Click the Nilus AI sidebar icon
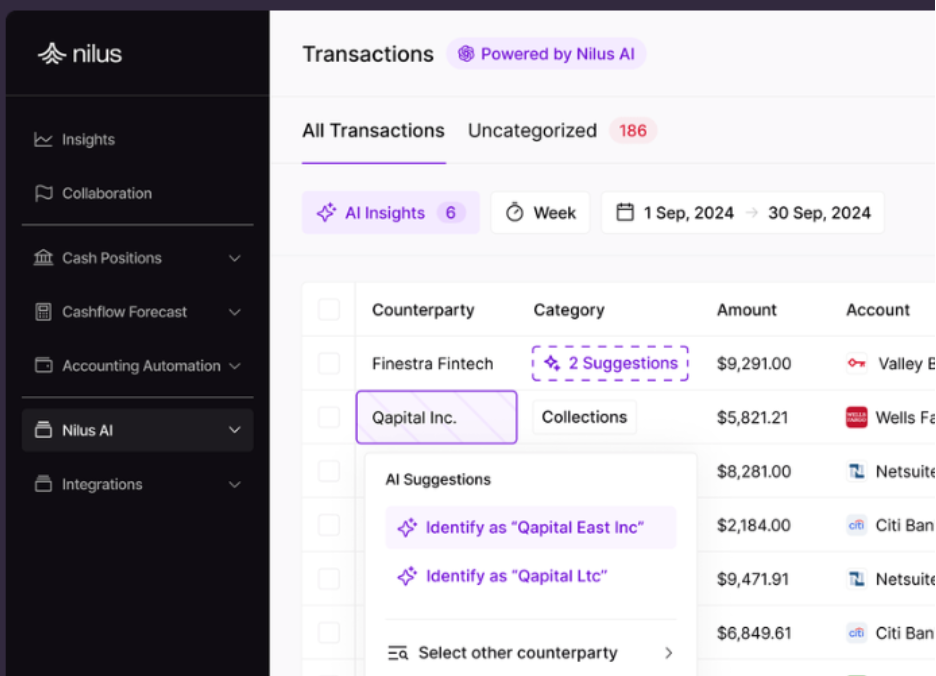936x676 pixels. click(x=43, y=430)
